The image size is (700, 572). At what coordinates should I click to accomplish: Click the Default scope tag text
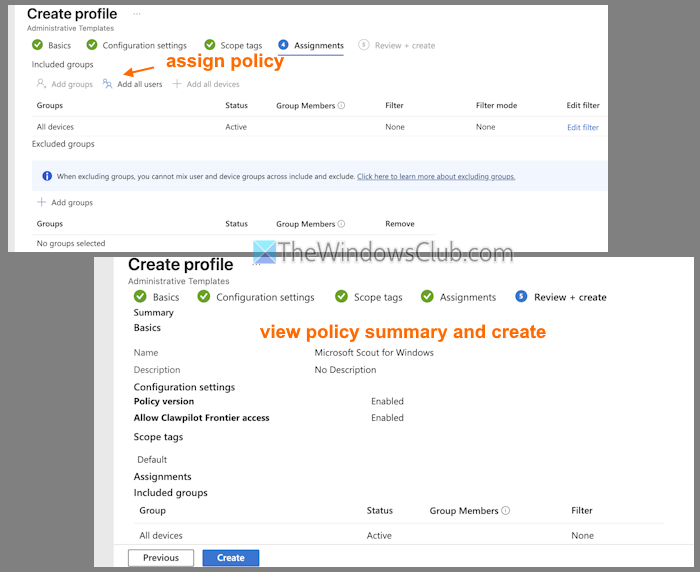pyautogui.click(x=152, y=459)
